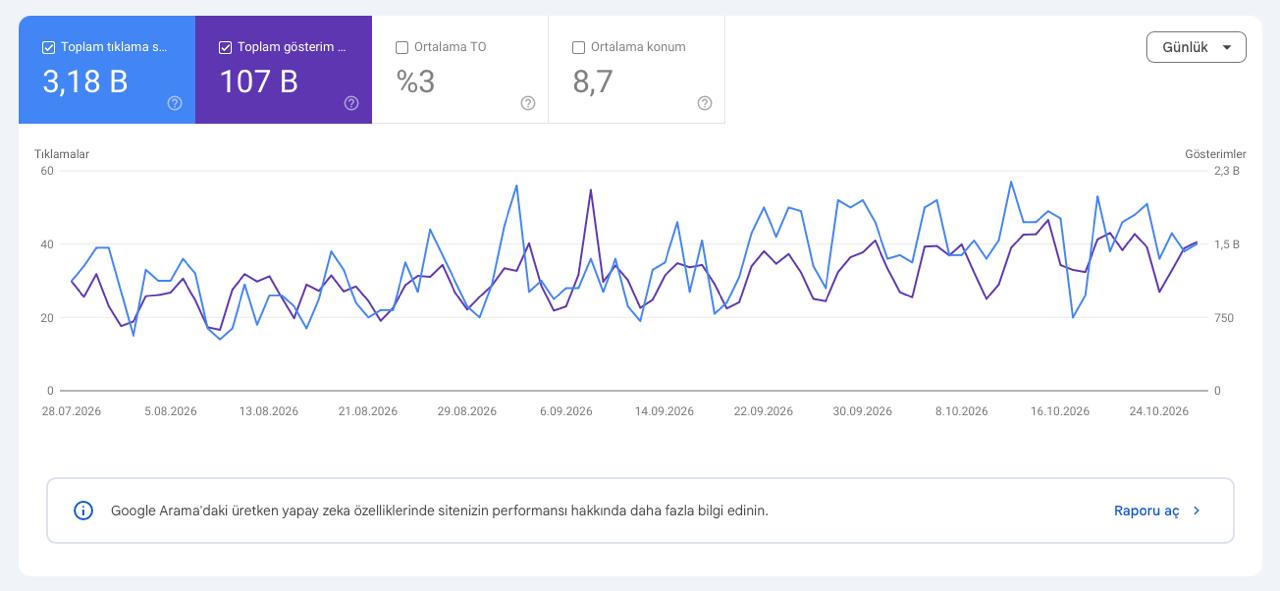Click the 29.08.2026 date label
Screen dimensions: 1280x591
coord(467,411)
